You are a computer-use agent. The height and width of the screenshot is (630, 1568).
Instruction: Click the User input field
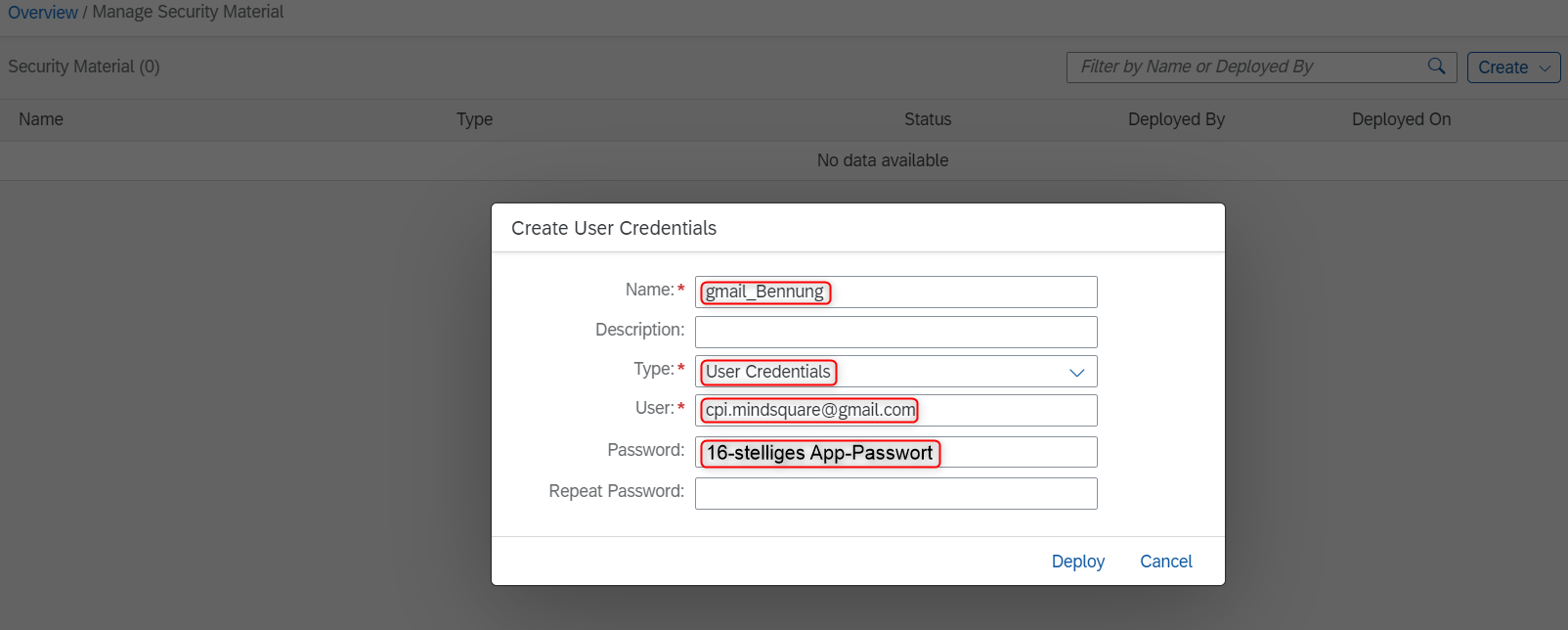(x=895, y=410)
